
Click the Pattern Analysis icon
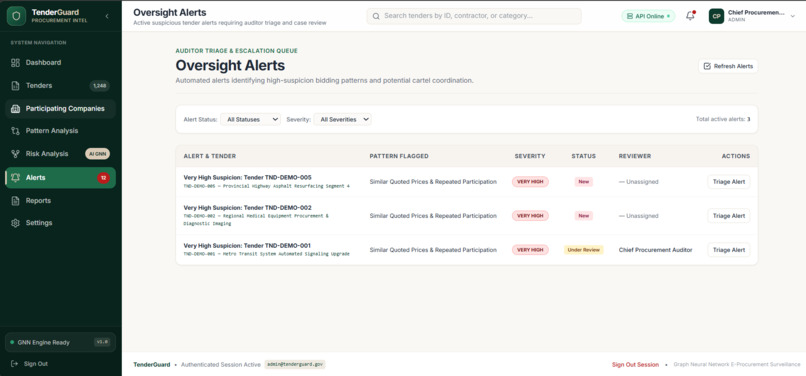tap(15, 131)
